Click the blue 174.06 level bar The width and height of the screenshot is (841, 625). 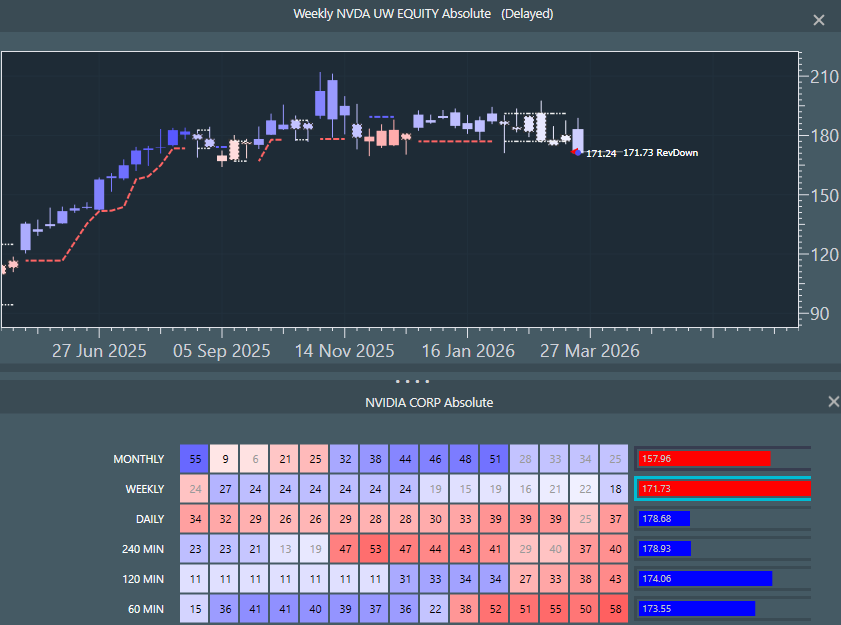[x=705, y=579]
